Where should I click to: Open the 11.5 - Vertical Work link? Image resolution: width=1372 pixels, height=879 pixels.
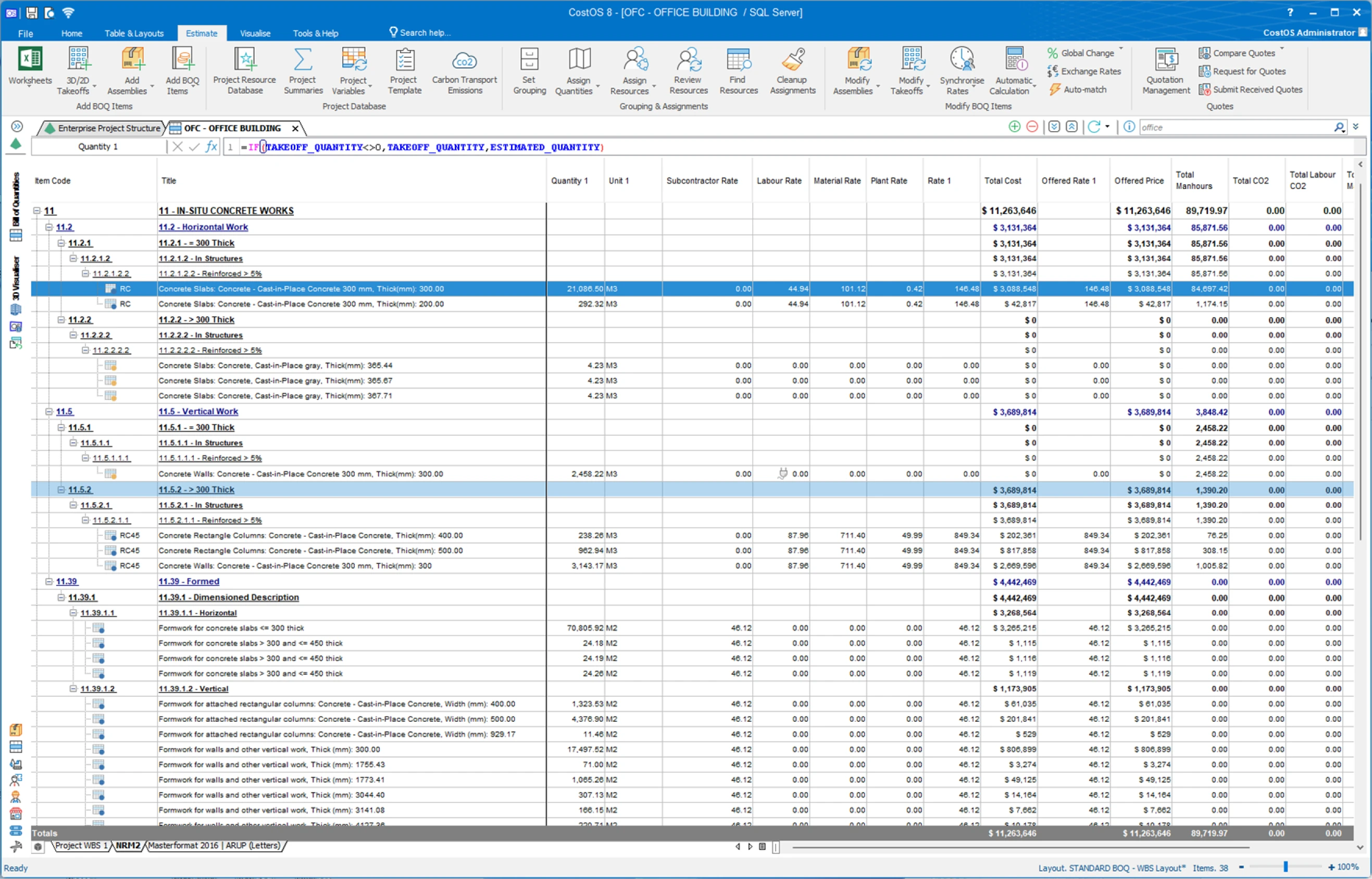[198, 411]
